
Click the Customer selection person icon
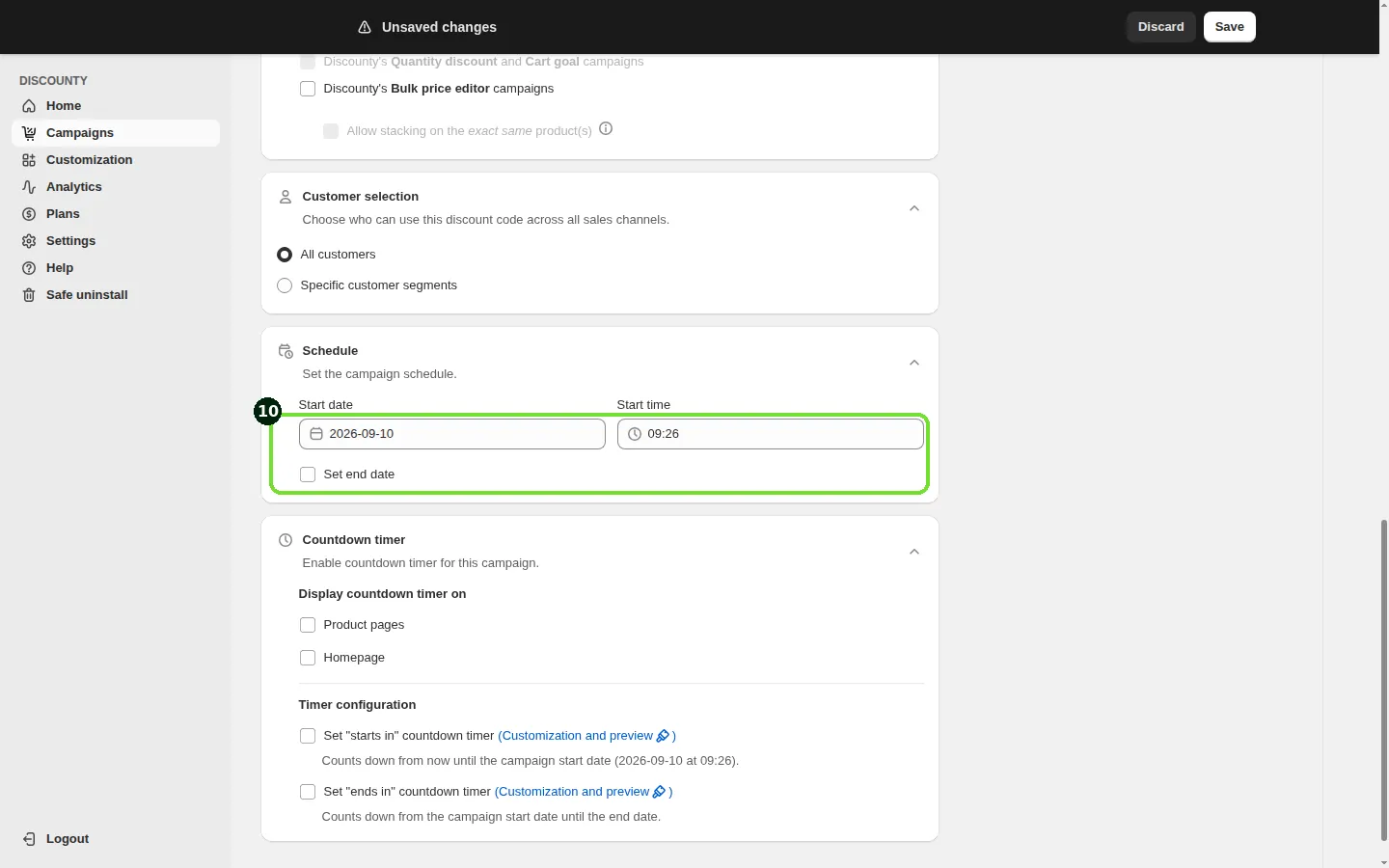tap(286, 197)
